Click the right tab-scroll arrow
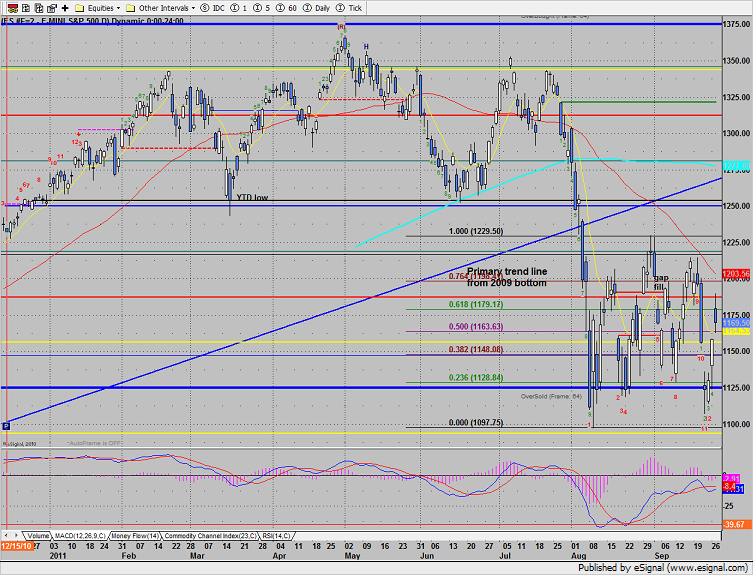The image size is (753, 575). click(17, 535)
